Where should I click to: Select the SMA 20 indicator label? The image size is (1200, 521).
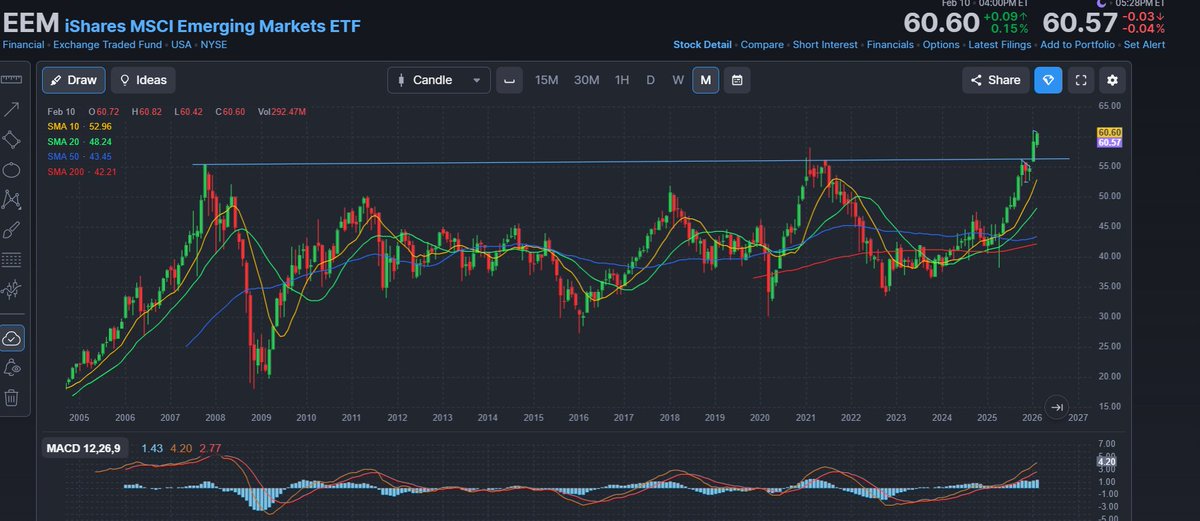tap(79, 142)
